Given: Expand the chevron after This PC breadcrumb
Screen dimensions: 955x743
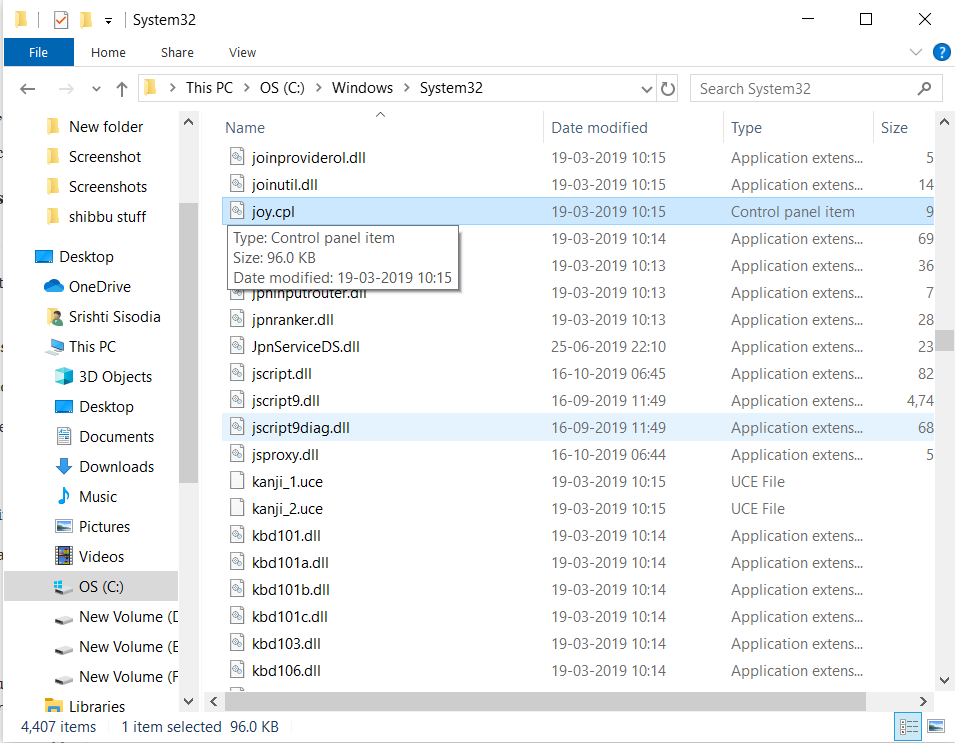Looking at the screenshot, I should [247, 88].
